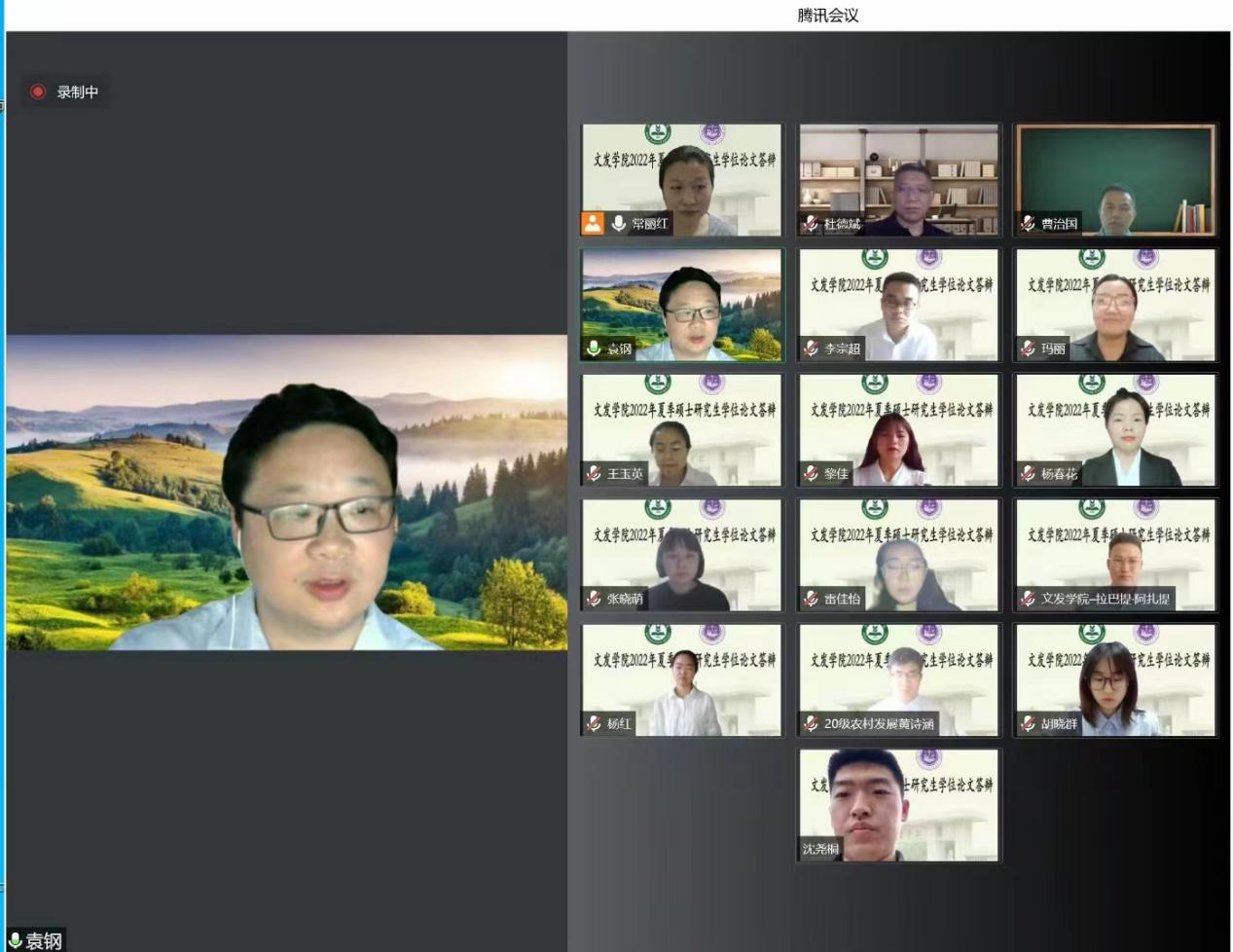Viewport: 1233px width, 952px height.
Task: Click the mic icon beside 袁钢 at bottom-left
Action: (x=15, y=940)
